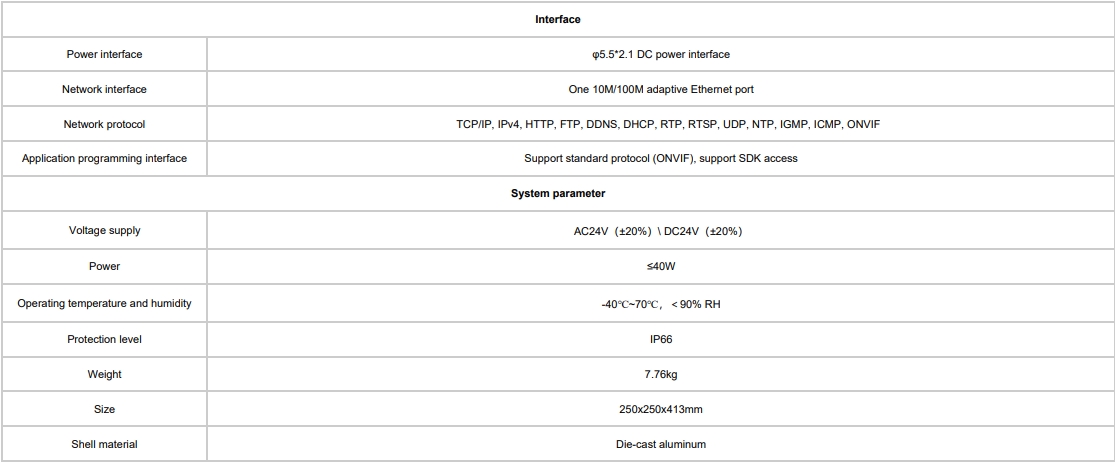Select the Application programming interface label
1115x463 pixels.
104,158
